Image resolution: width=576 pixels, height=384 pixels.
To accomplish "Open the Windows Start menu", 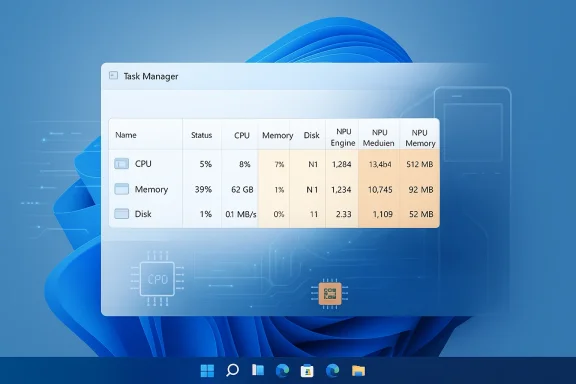I will click(x=208, y=370).
